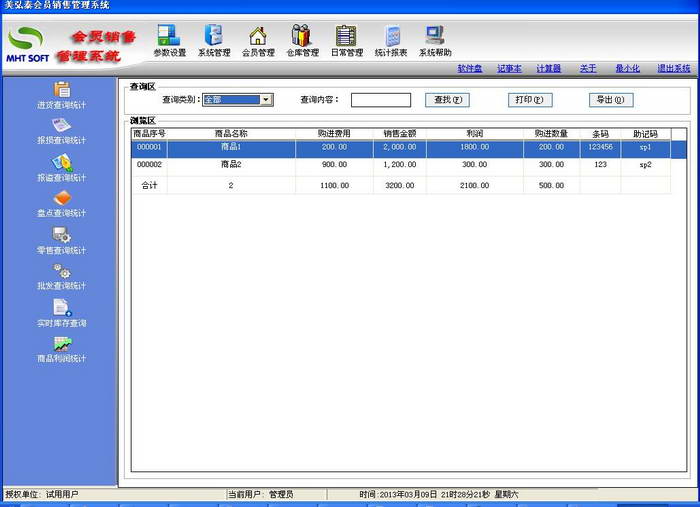Image resolution: width=700 pixels, height=507 pixels.
Task: Open 进货查询统计 in sidebar
Action: point(62,96)
